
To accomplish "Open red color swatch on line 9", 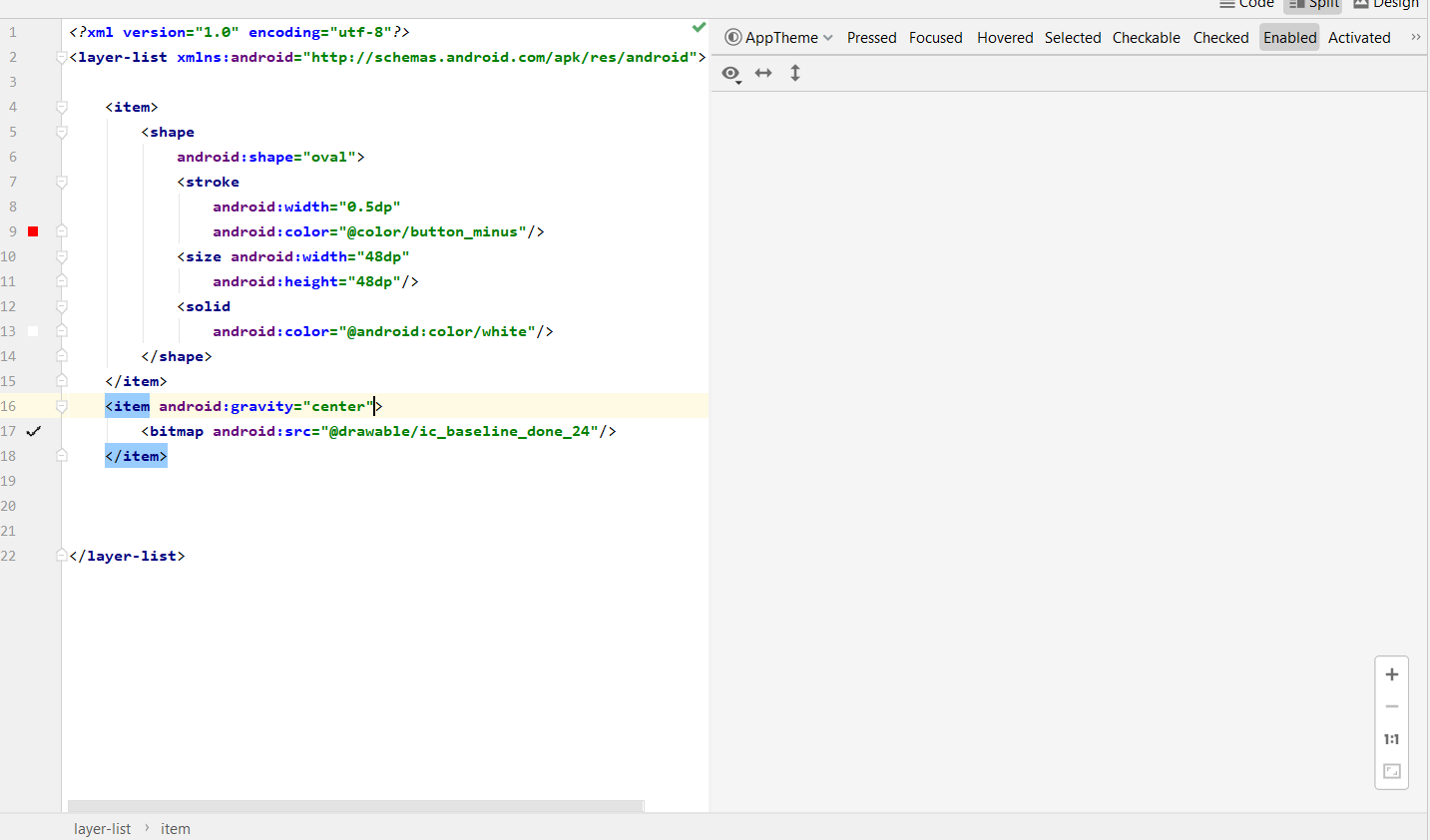I will click(x=33, y=231).
